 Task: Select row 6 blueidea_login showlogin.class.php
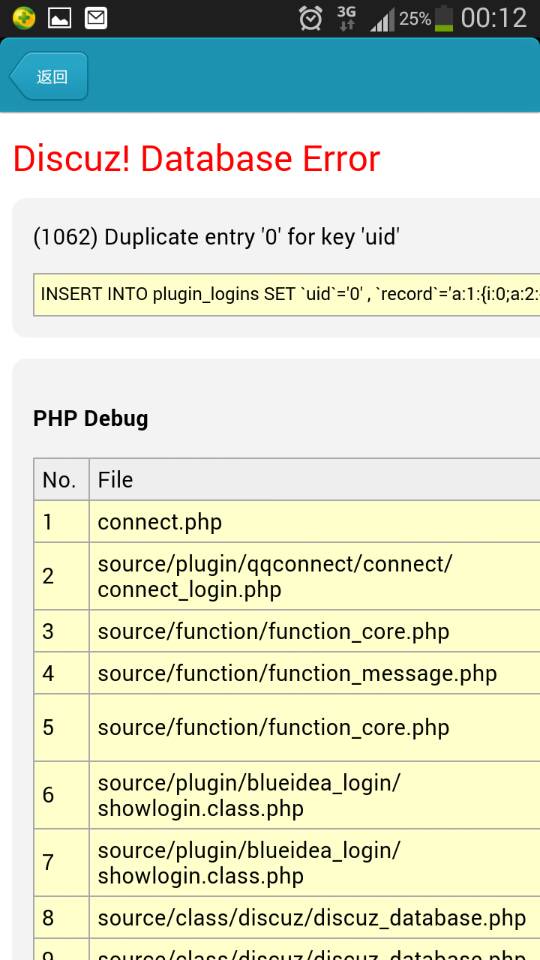click(x=249, y=795)
